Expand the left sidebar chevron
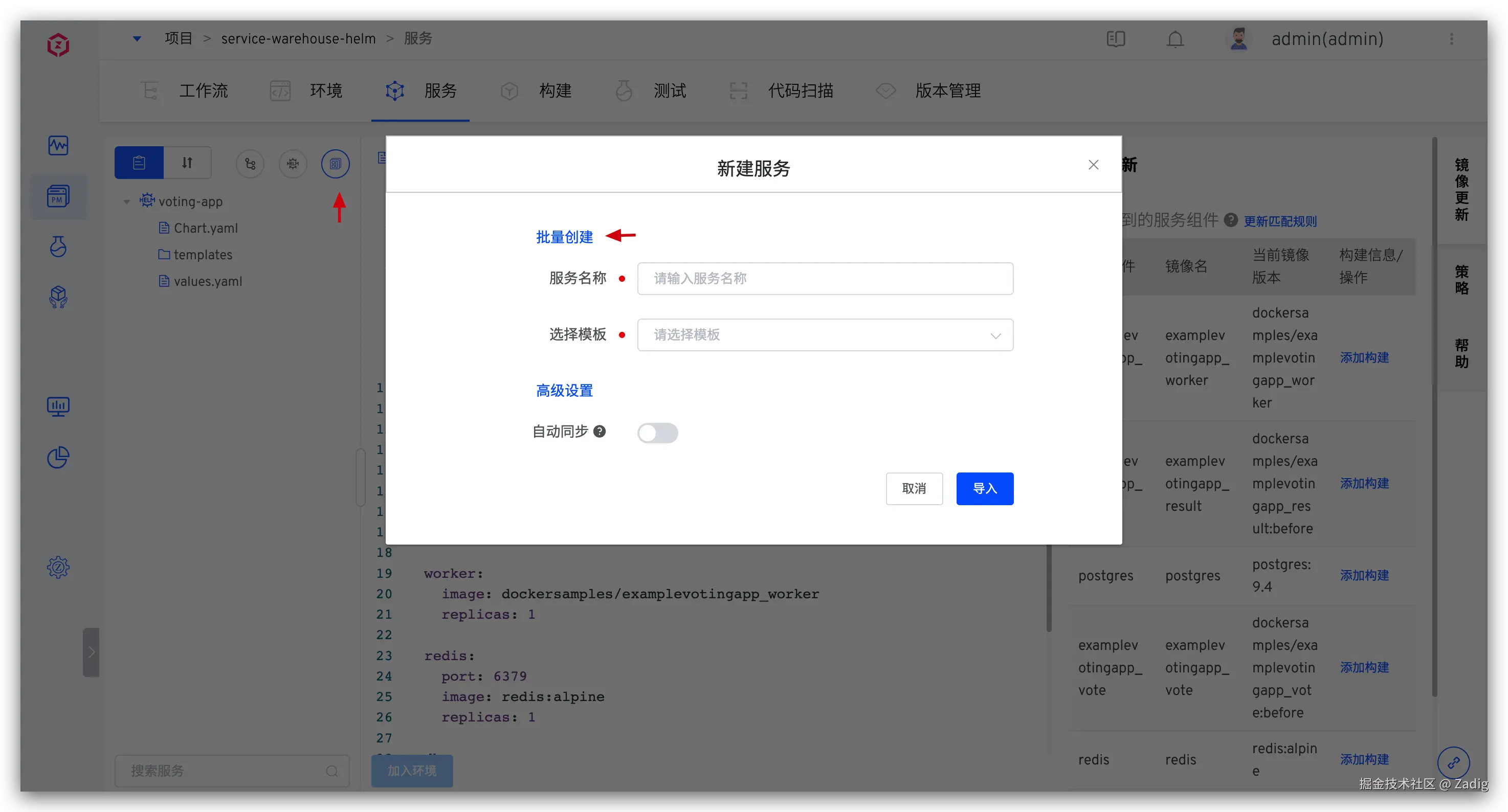The image size is (1508, 812). 91,652
